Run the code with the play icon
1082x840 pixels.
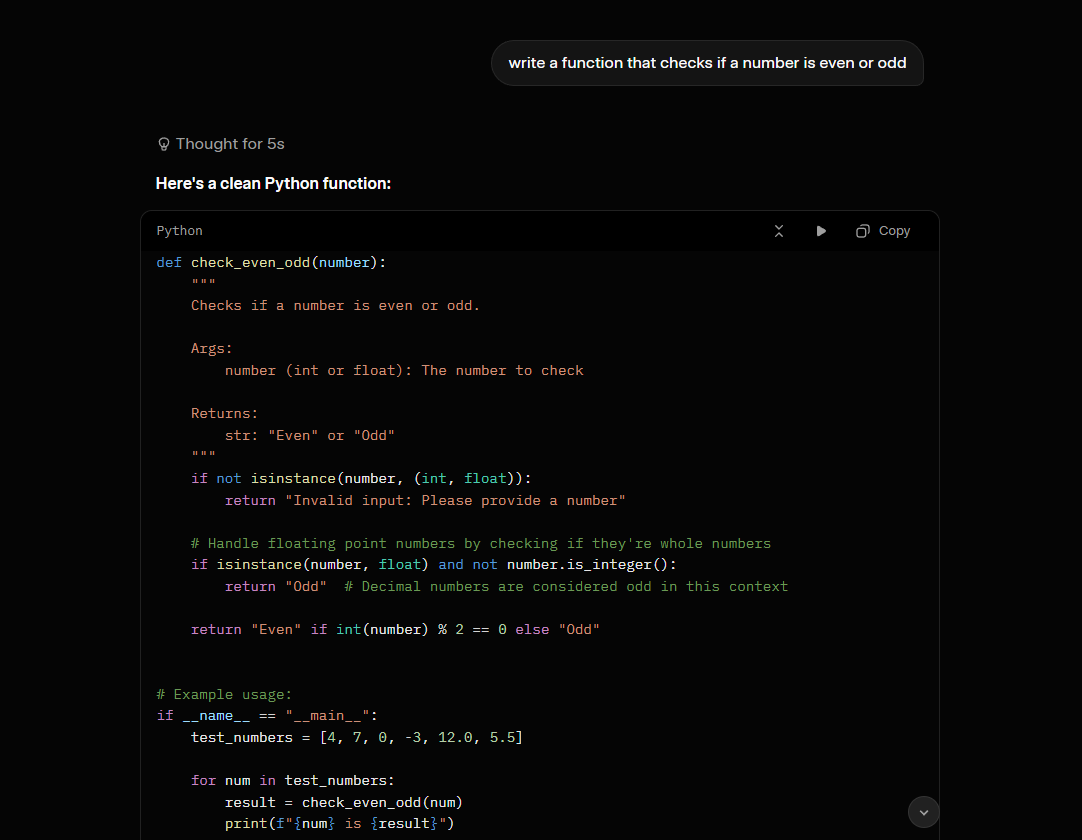(820, 231)
